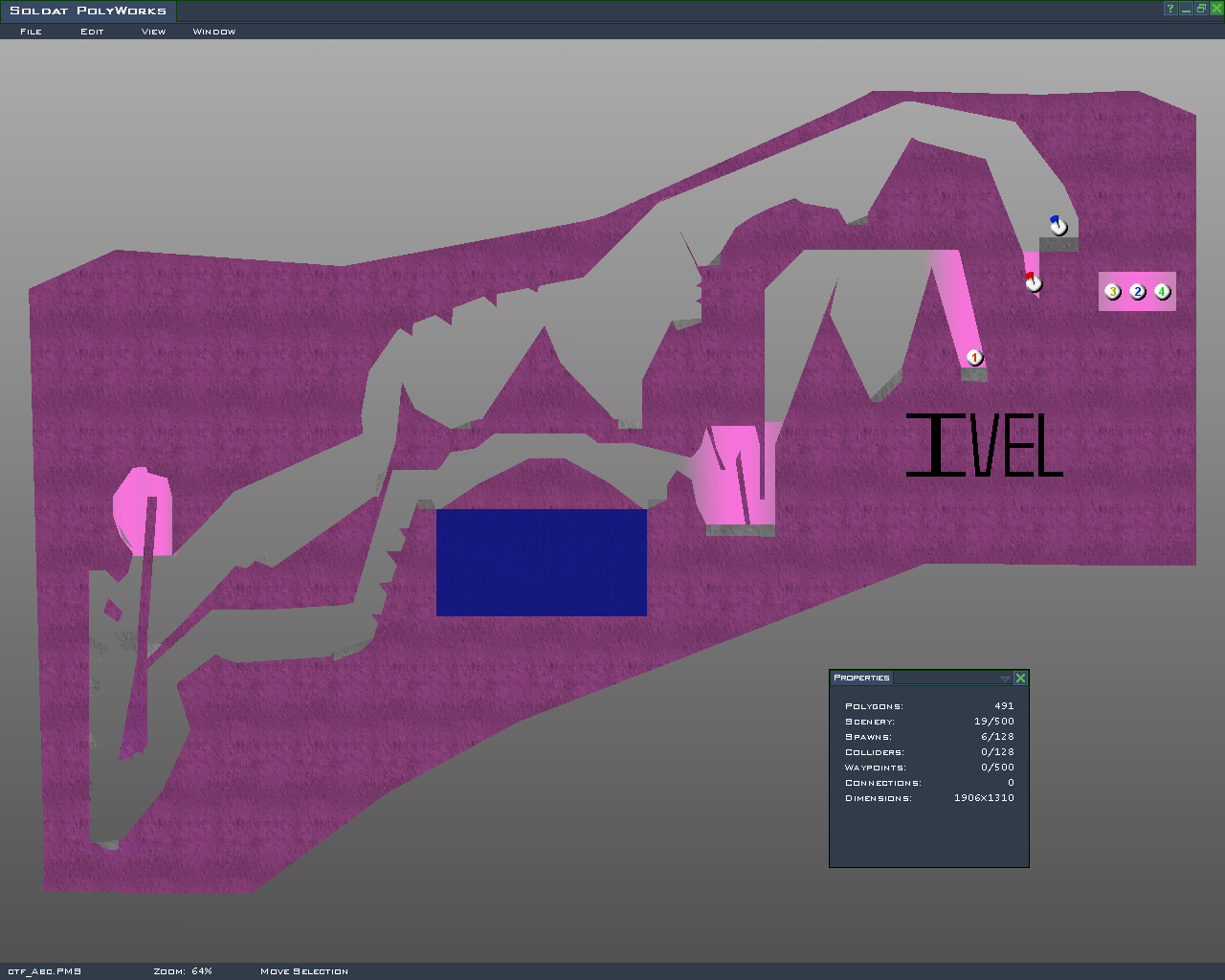Viewport: 1225px width, 980px height.
Task: Select spawn marker number 3
Action: tap(1112, 292)
